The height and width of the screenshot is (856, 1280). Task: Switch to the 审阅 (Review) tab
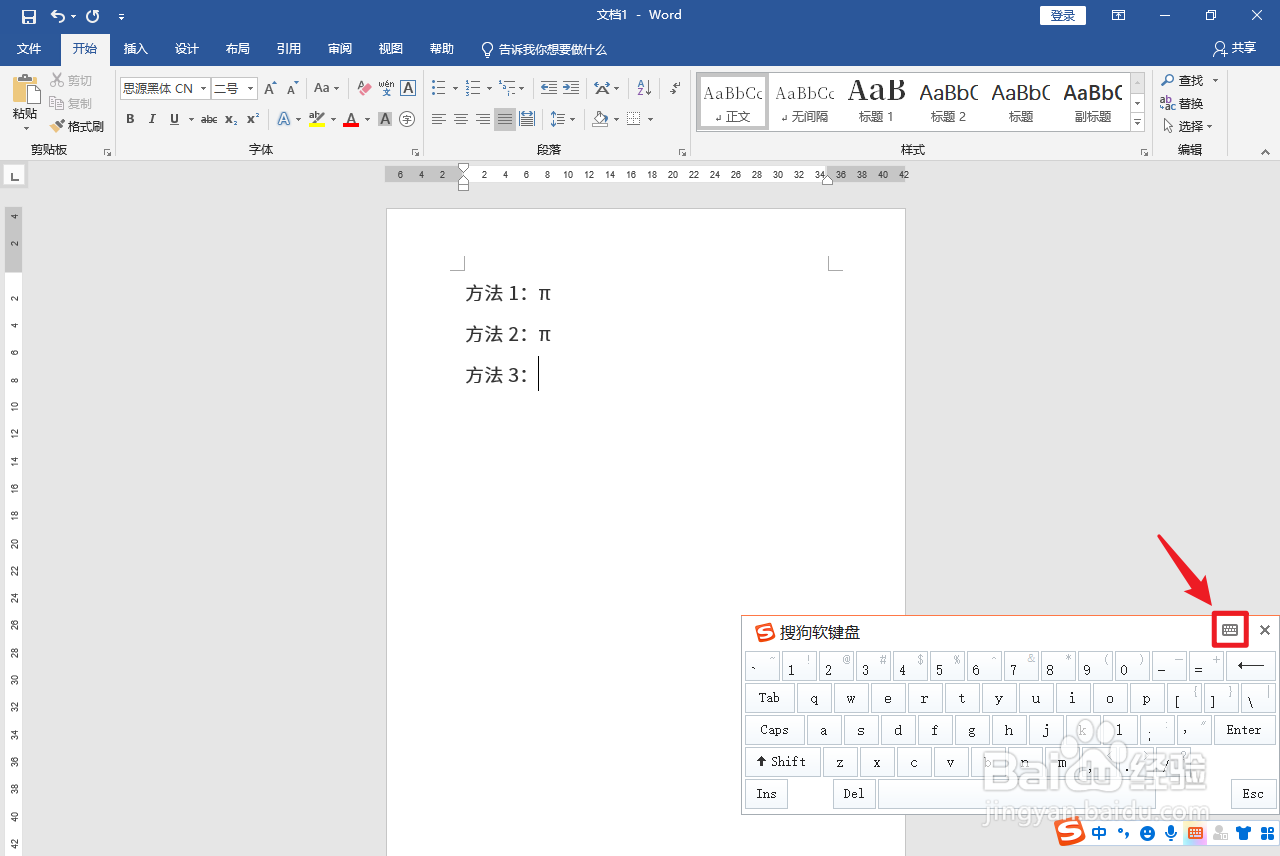point(340,49)
